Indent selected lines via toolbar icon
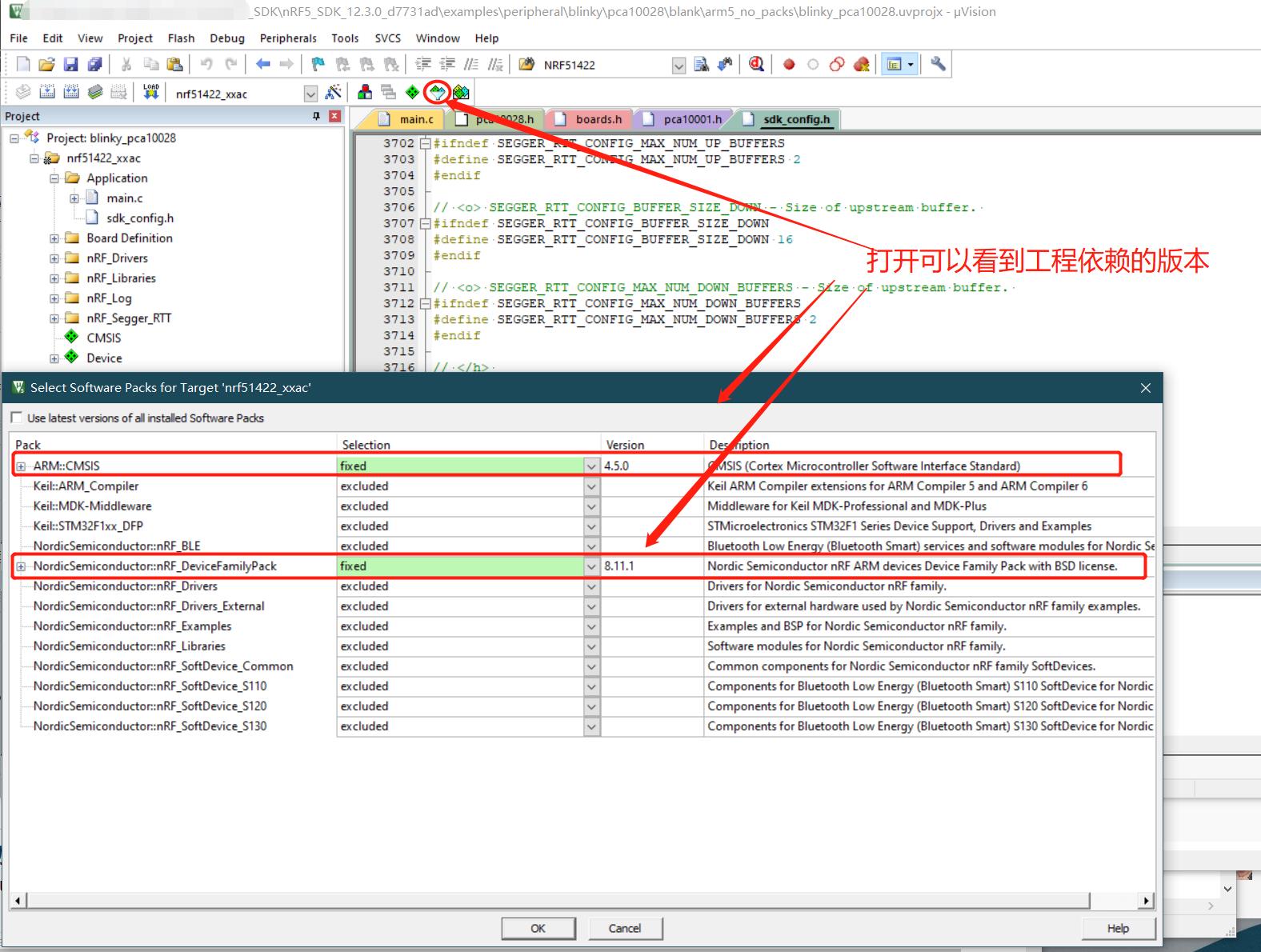Image resolution: width=1261 pixels, height=952 pixels. coord(423,65)
